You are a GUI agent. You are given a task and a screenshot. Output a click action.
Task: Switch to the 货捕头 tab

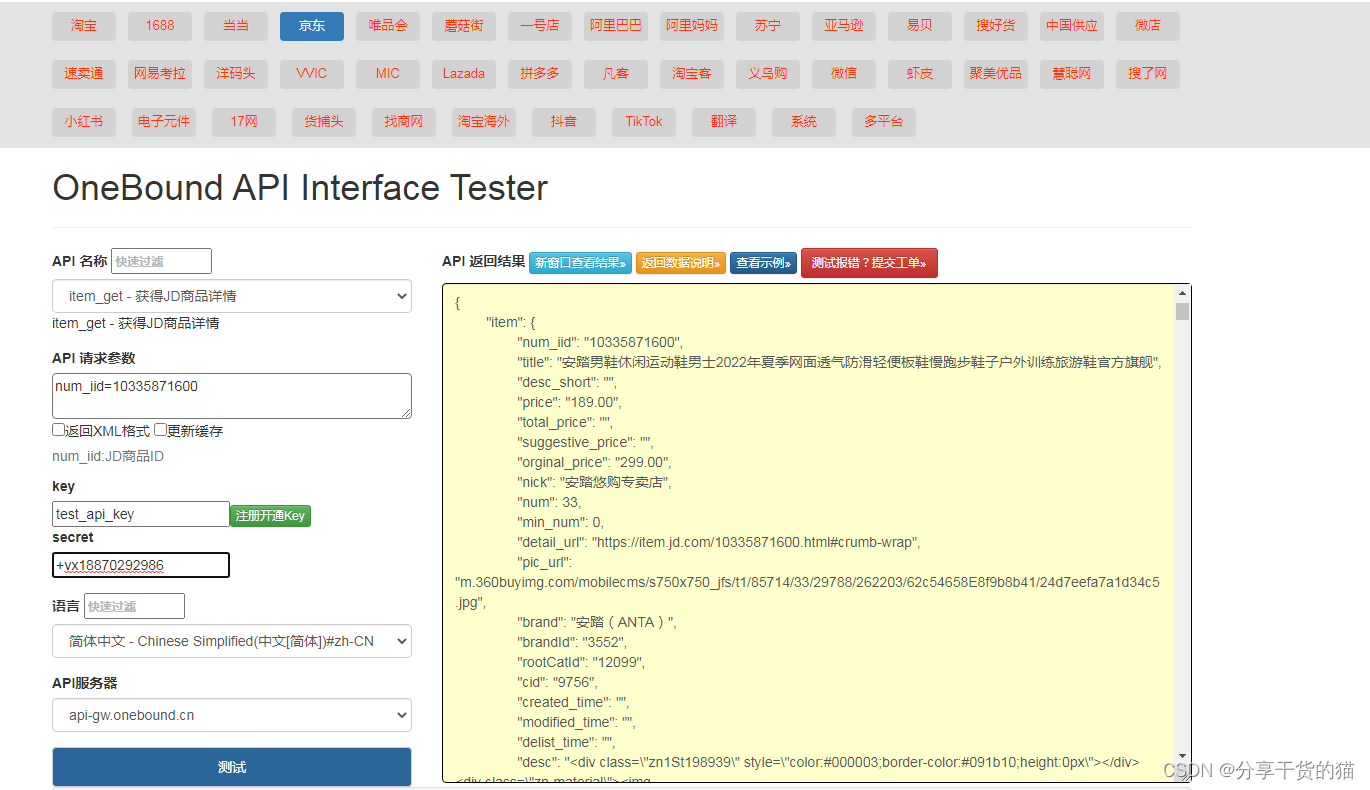tap(324, 122)
